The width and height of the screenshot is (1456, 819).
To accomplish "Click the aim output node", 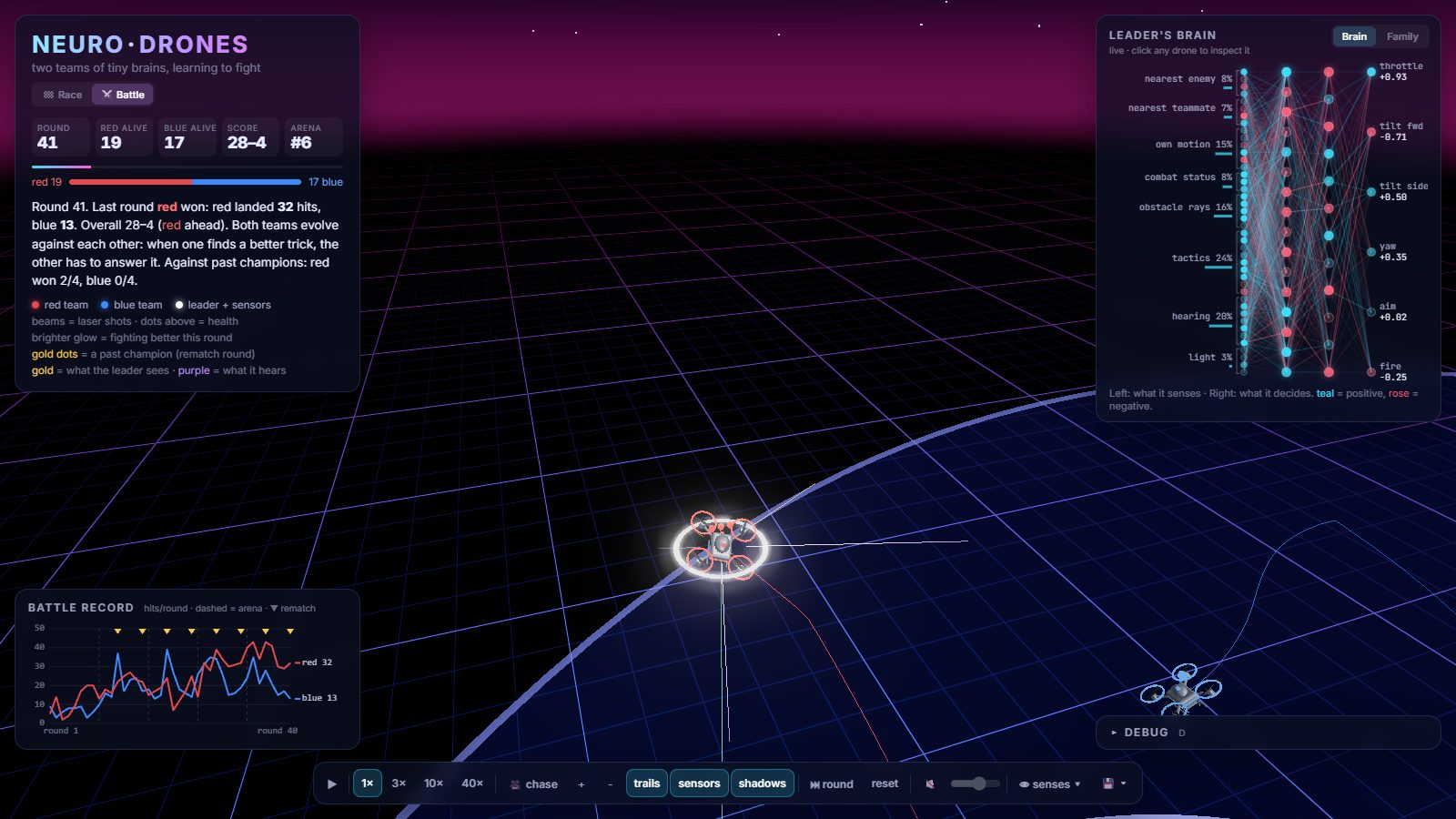I will click(x=1370, y=312).
